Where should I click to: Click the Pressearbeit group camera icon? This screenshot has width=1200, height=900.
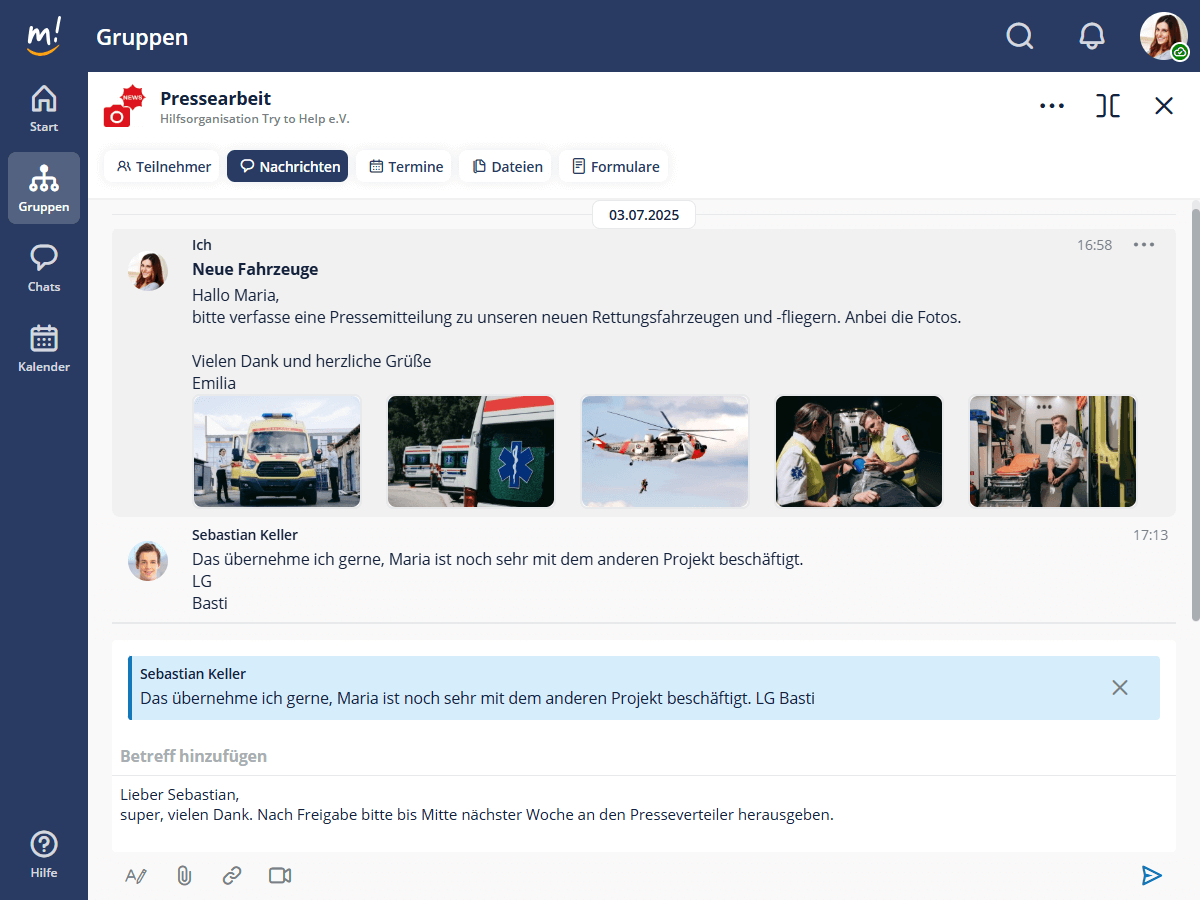(x=124, y=107)
